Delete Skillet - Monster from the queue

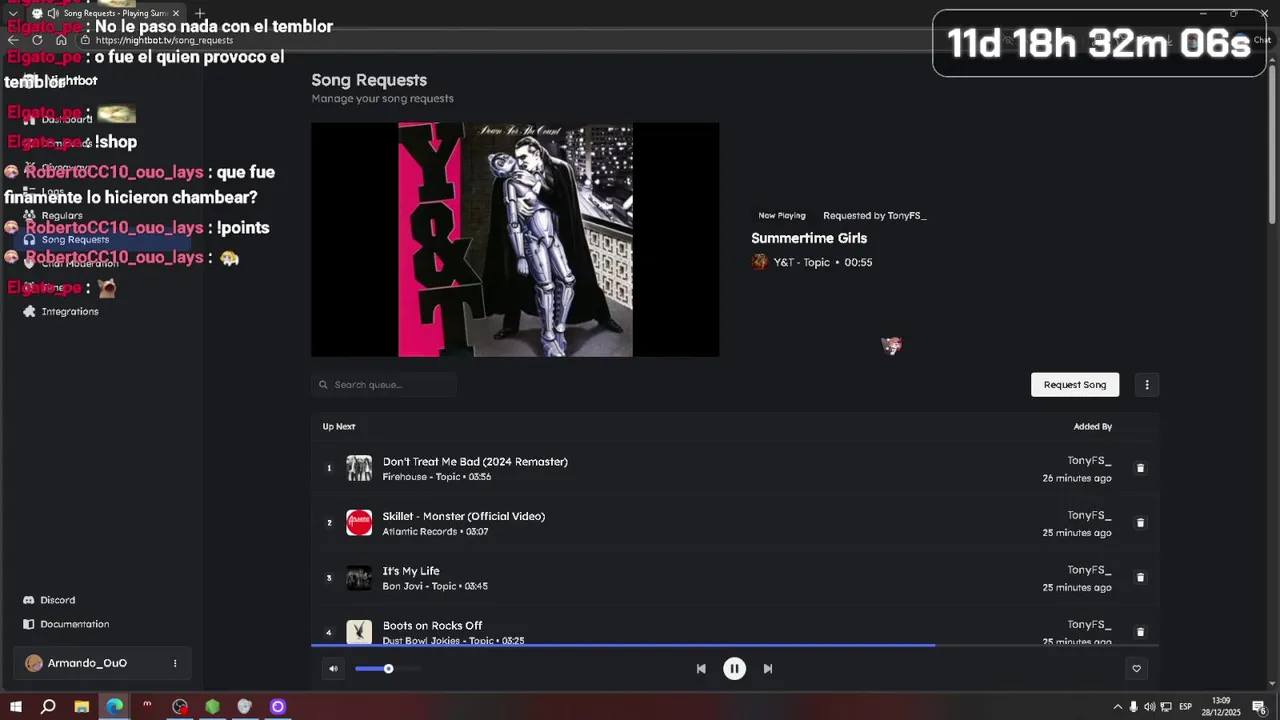coord(1140,523)
